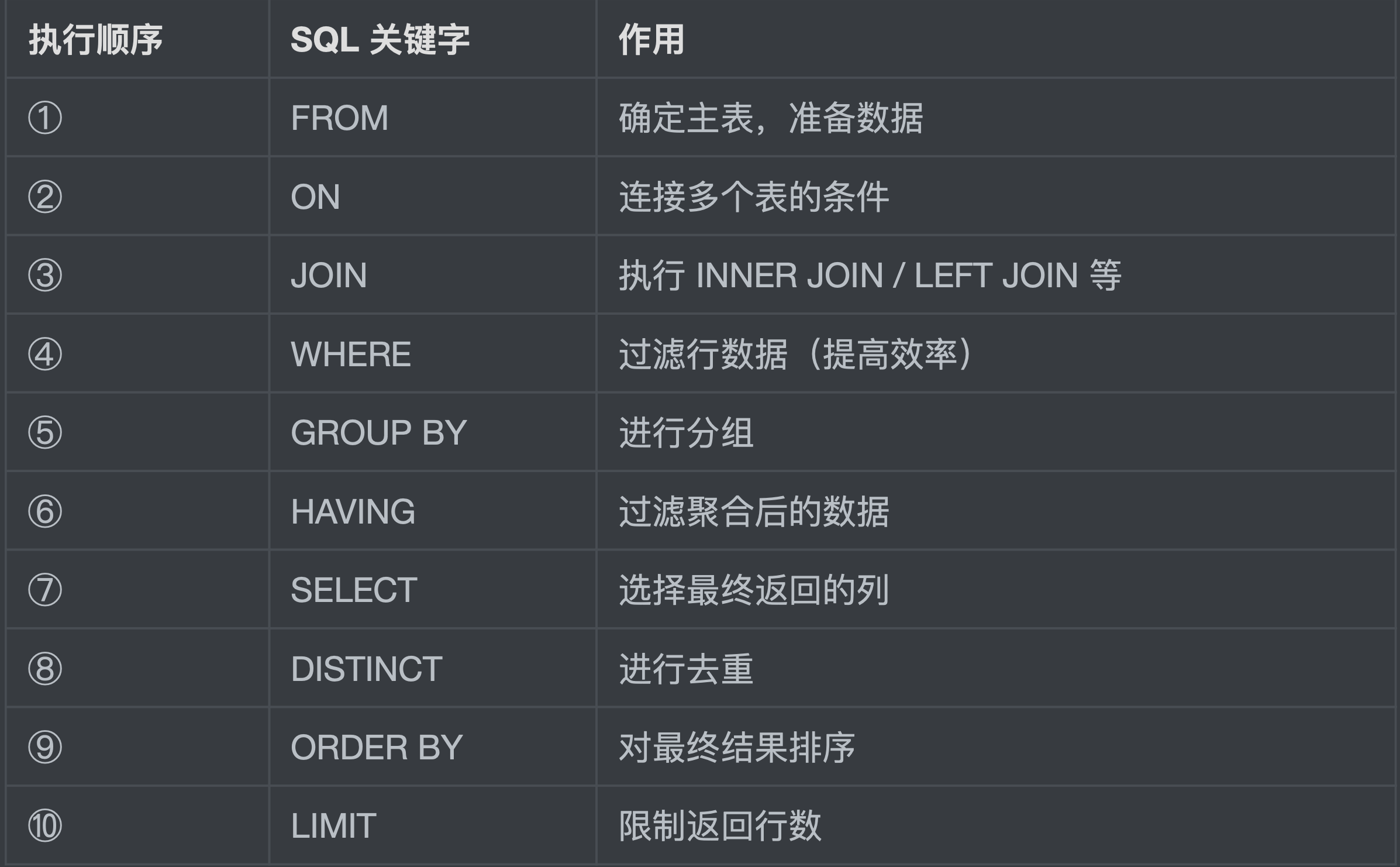The height and width of the screenshot is (867, 1400).
Task: Click the INNER JOIN / LEFT JOIN description
Action: 870,275
